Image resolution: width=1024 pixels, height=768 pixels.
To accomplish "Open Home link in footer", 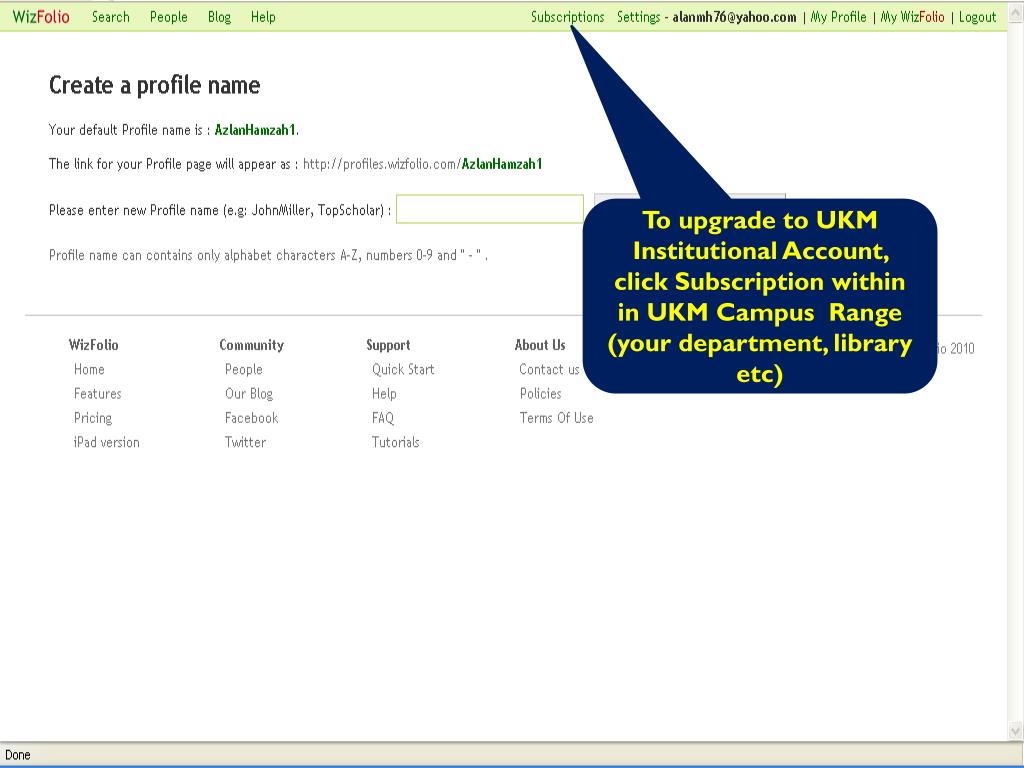I will click(x=89, y=370).
